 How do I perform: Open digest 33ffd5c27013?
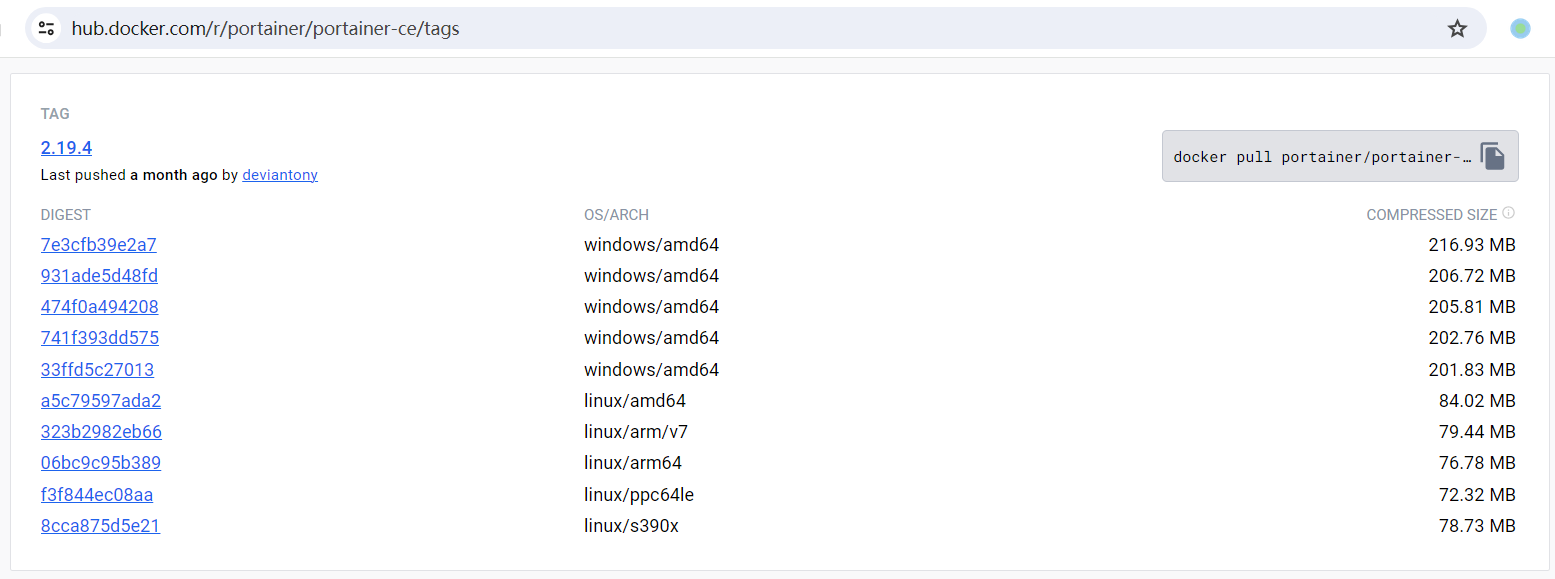click(97, 369)
